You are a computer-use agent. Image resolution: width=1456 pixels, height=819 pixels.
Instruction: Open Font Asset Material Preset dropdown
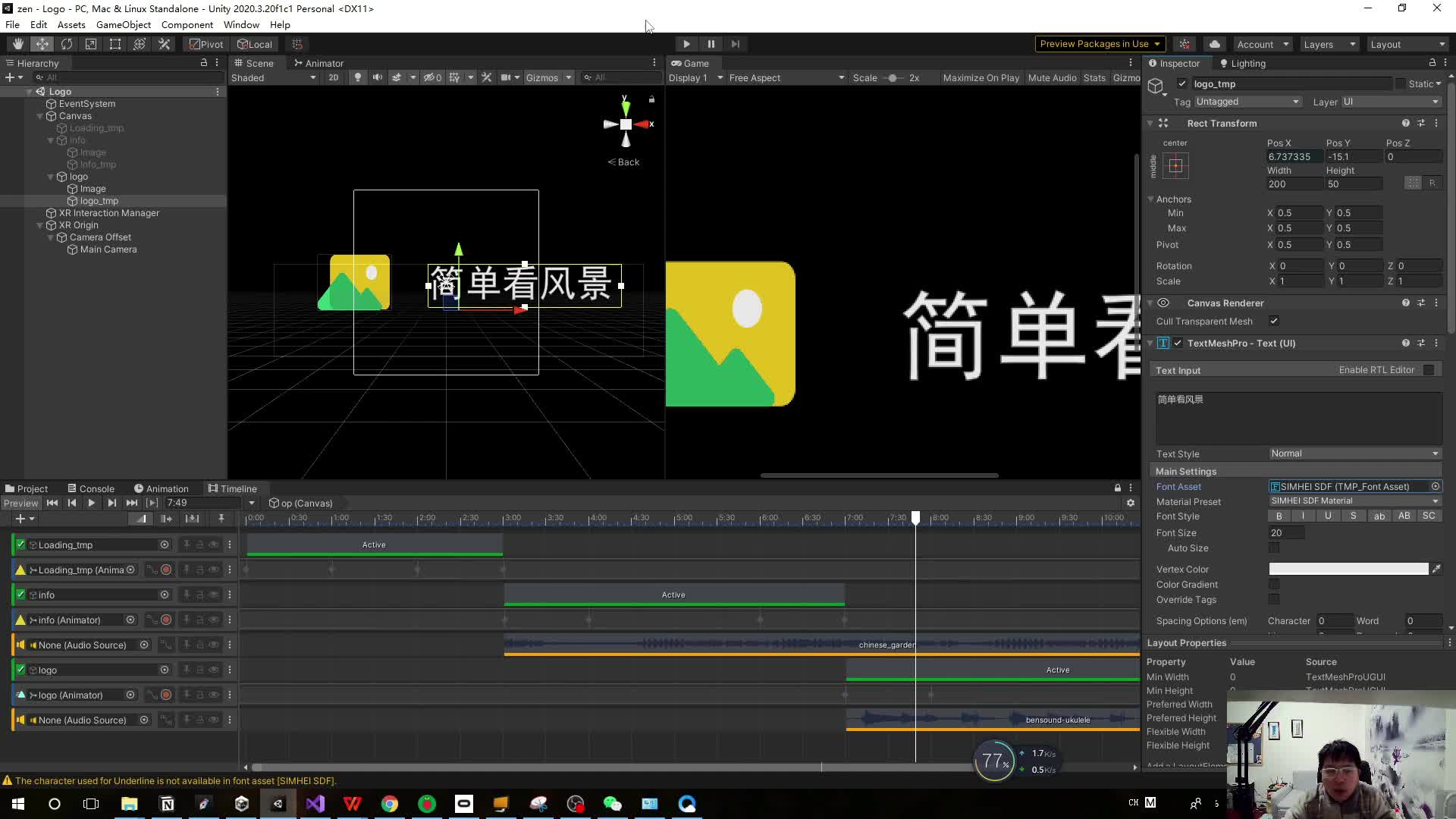(x=1354, y=500)
